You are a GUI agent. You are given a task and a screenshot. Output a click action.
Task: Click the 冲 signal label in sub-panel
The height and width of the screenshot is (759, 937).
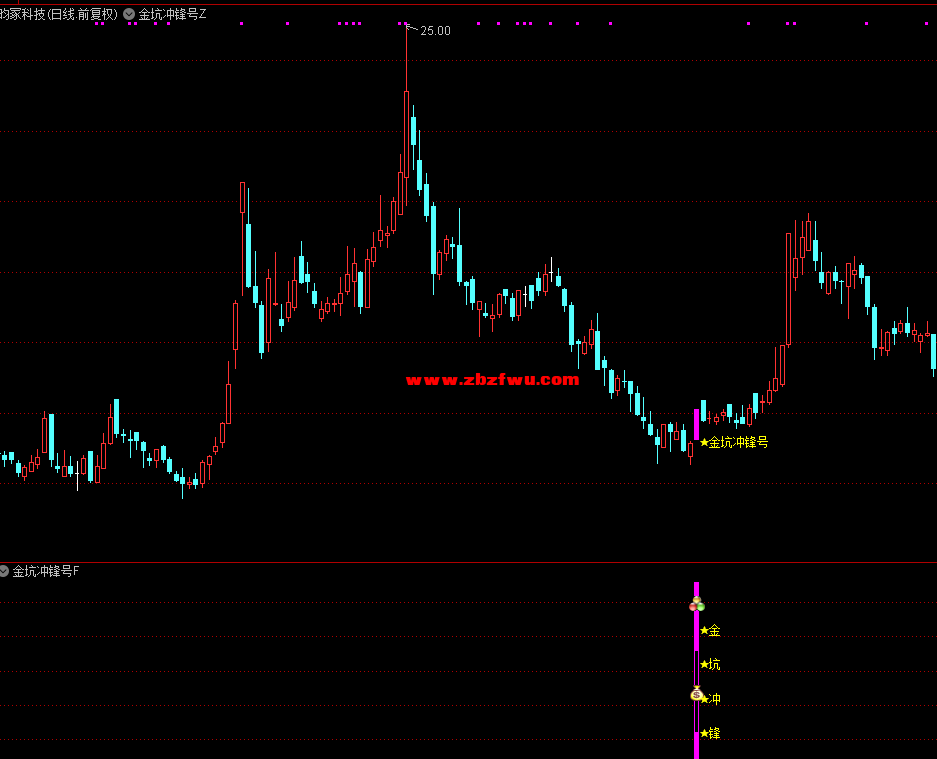[714, 699]
